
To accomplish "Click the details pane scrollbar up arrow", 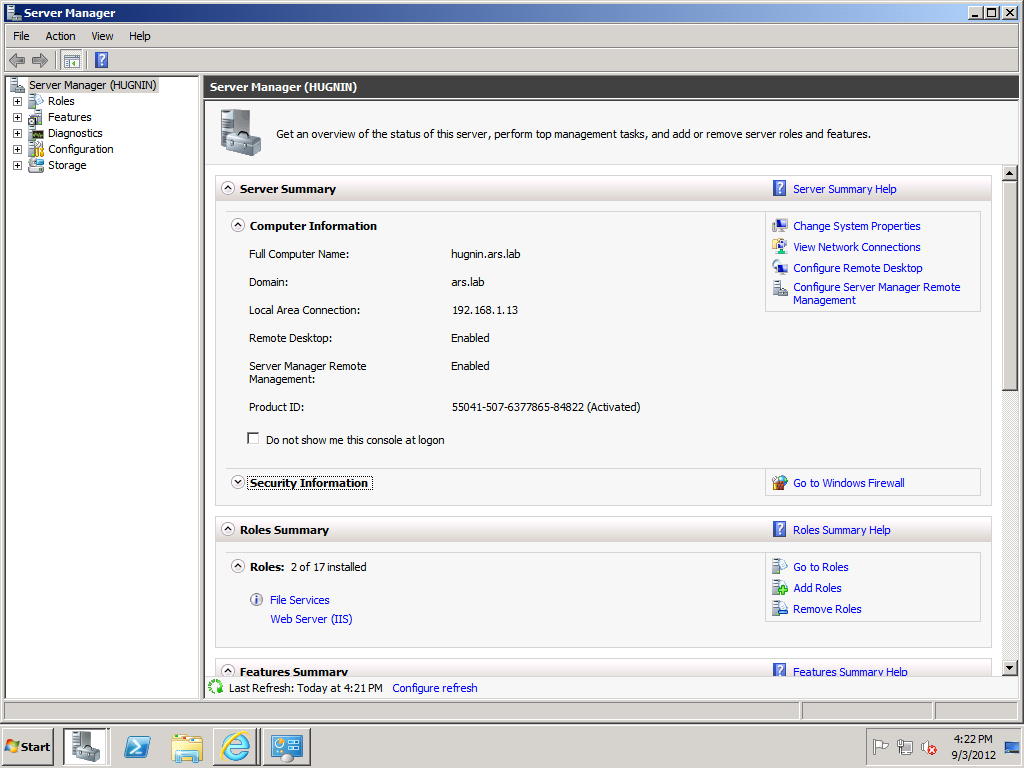I will 1010,173.
